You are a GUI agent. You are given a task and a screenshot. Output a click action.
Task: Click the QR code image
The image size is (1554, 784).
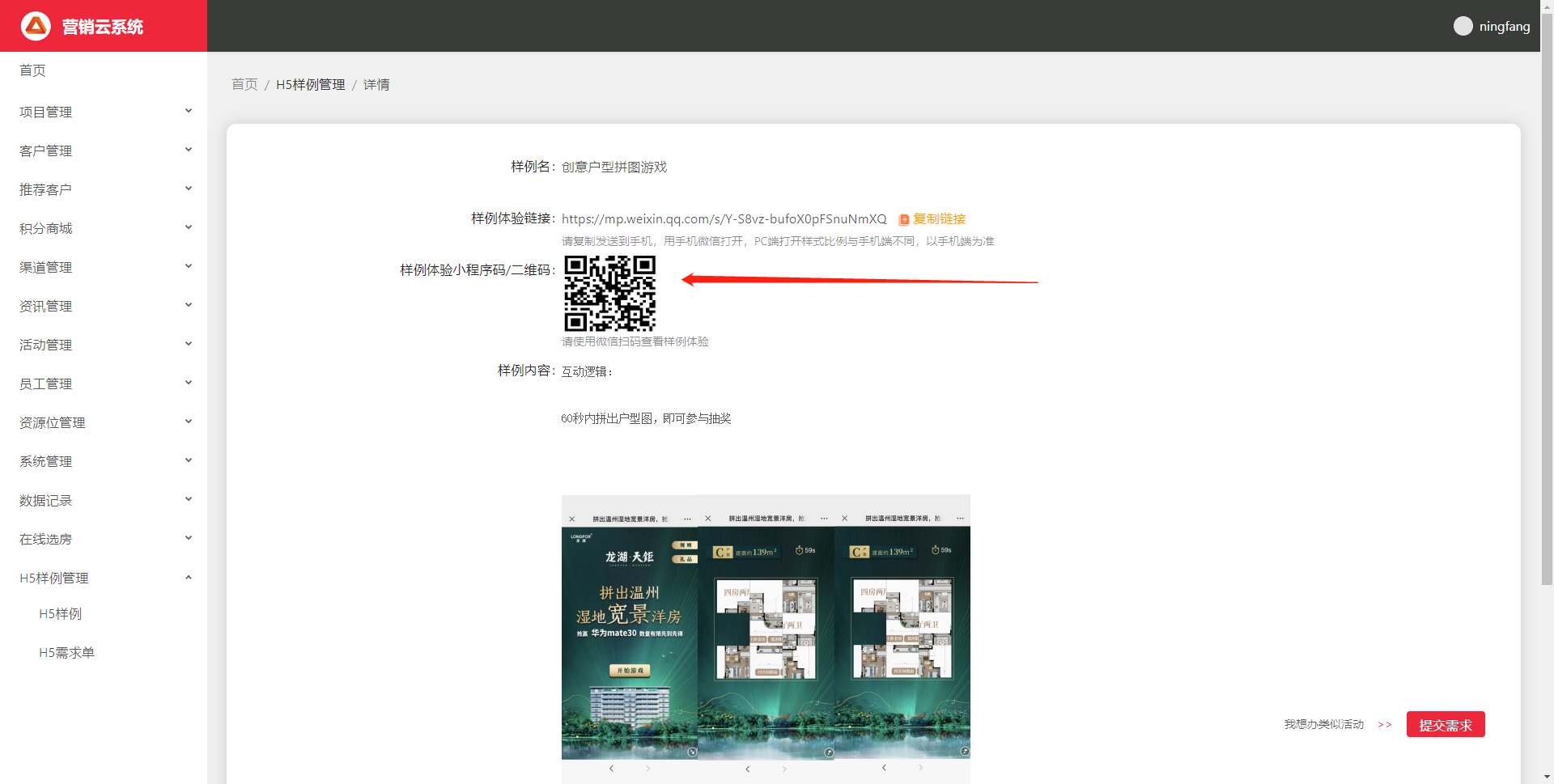609,293
